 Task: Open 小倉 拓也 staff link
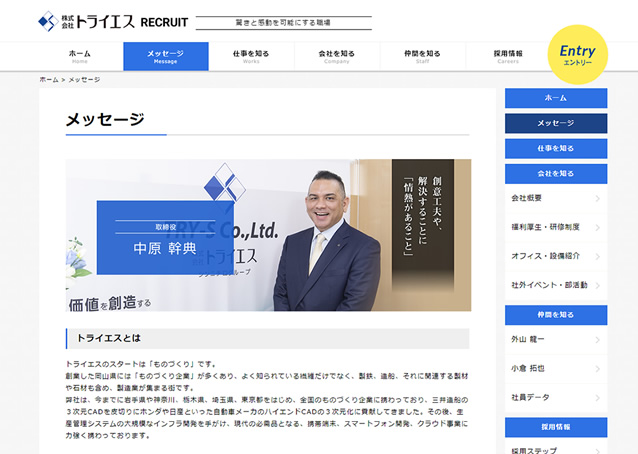(556, 369)
